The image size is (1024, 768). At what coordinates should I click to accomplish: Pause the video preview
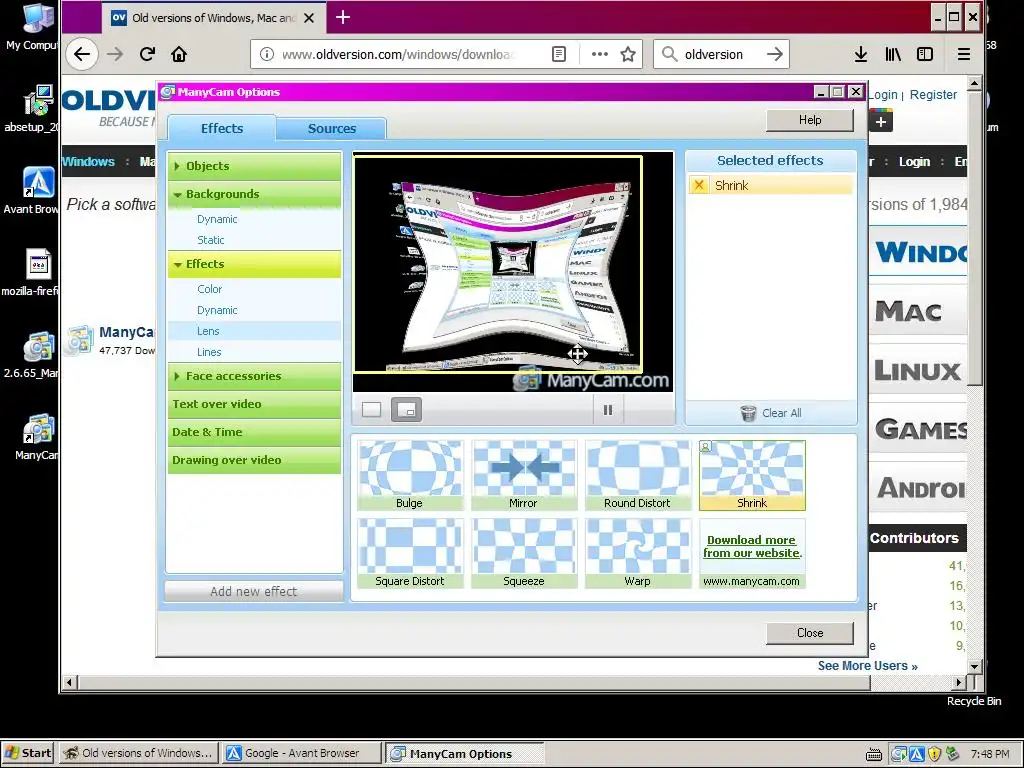click(608, 410)
